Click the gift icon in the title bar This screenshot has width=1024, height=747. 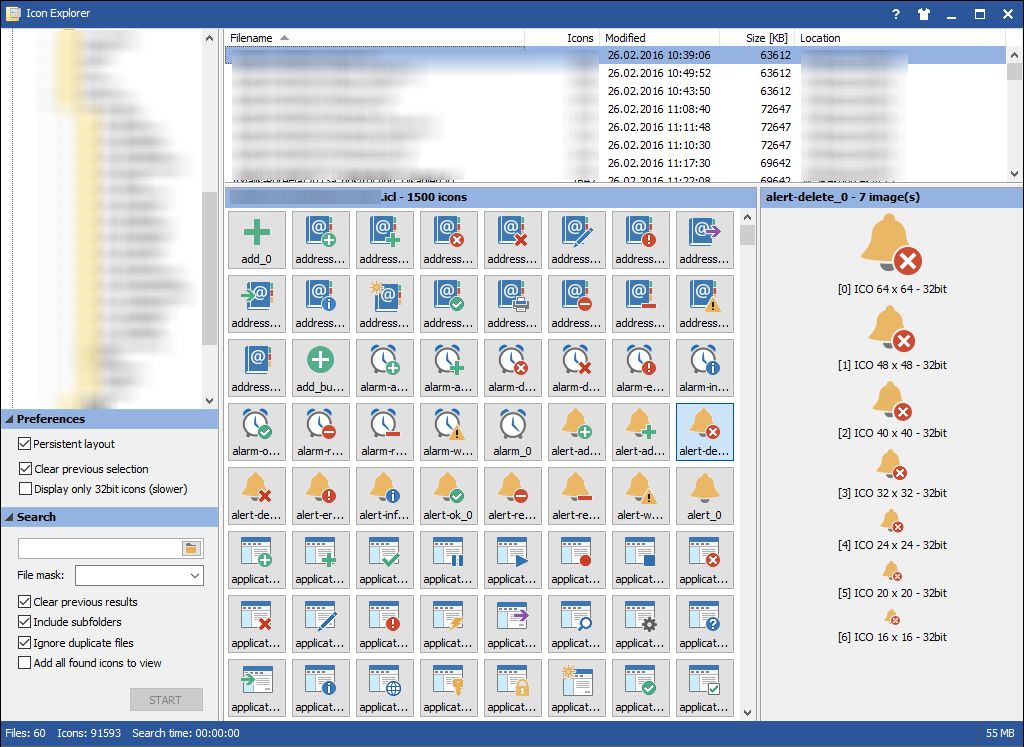923,14
